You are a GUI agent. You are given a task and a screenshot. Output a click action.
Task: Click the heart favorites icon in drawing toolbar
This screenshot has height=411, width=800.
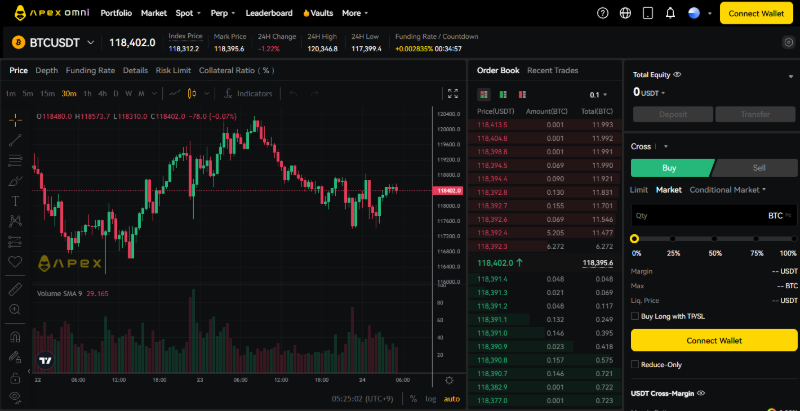pos(15,262)
